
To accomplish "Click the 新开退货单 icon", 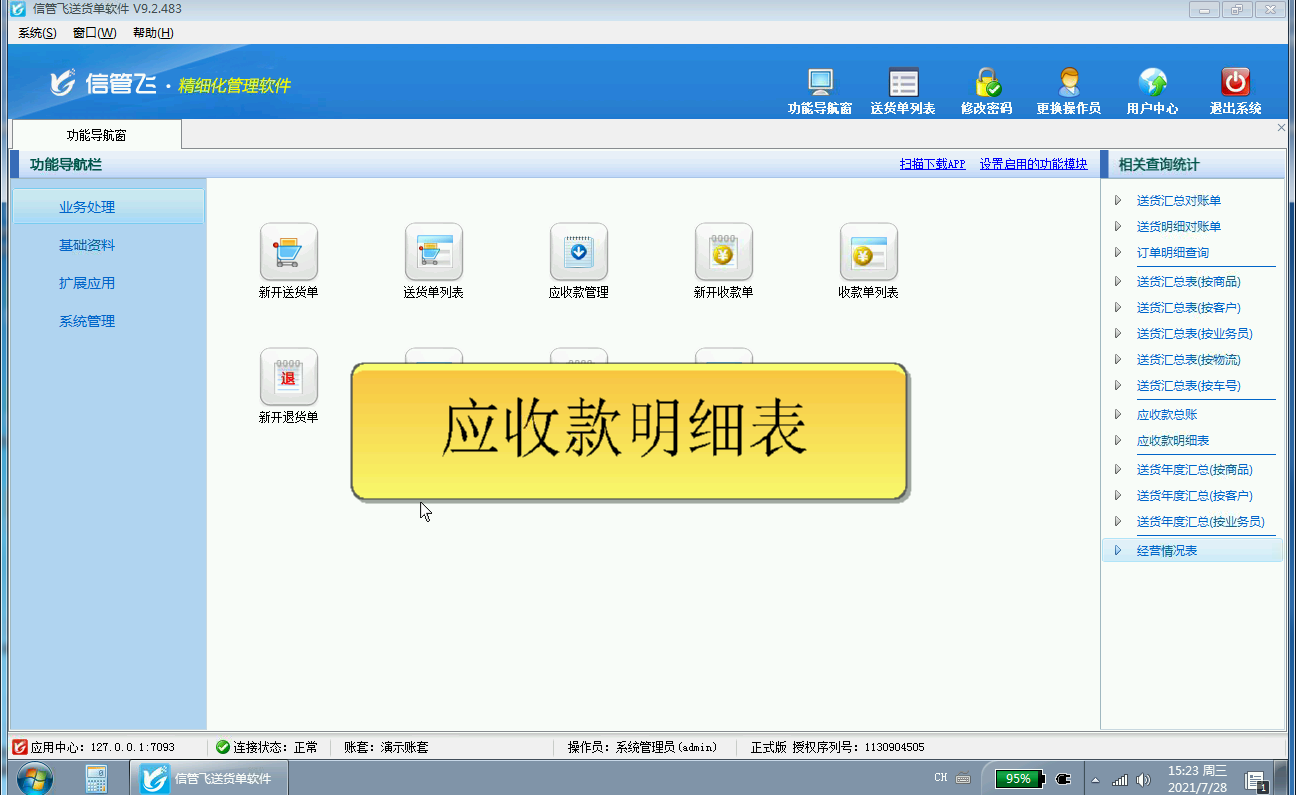I will tap(288, 377).
